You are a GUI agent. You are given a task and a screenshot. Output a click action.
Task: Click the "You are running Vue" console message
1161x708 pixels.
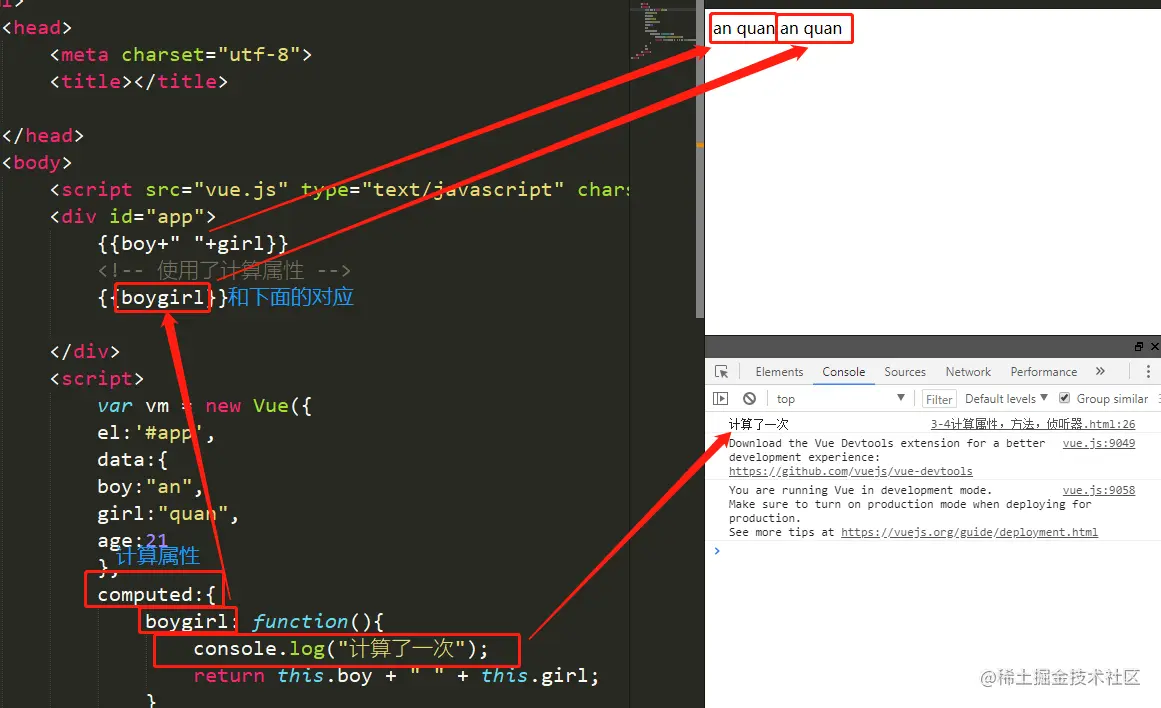pyautogui.click(x=911, y=511)
